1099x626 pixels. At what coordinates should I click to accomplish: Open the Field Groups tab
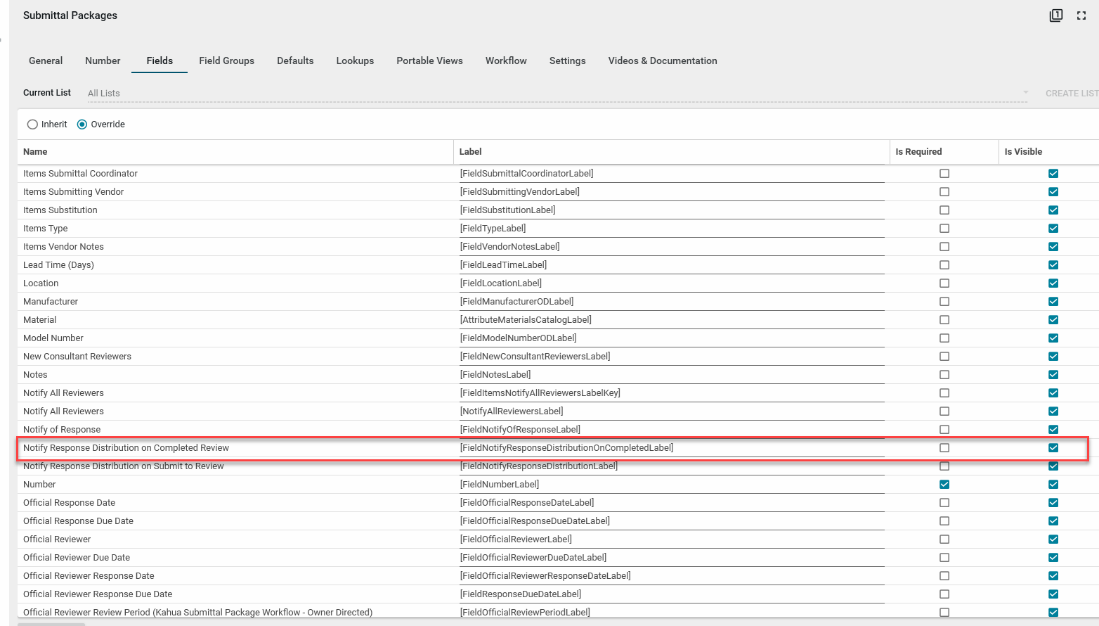tap(226, 61)
